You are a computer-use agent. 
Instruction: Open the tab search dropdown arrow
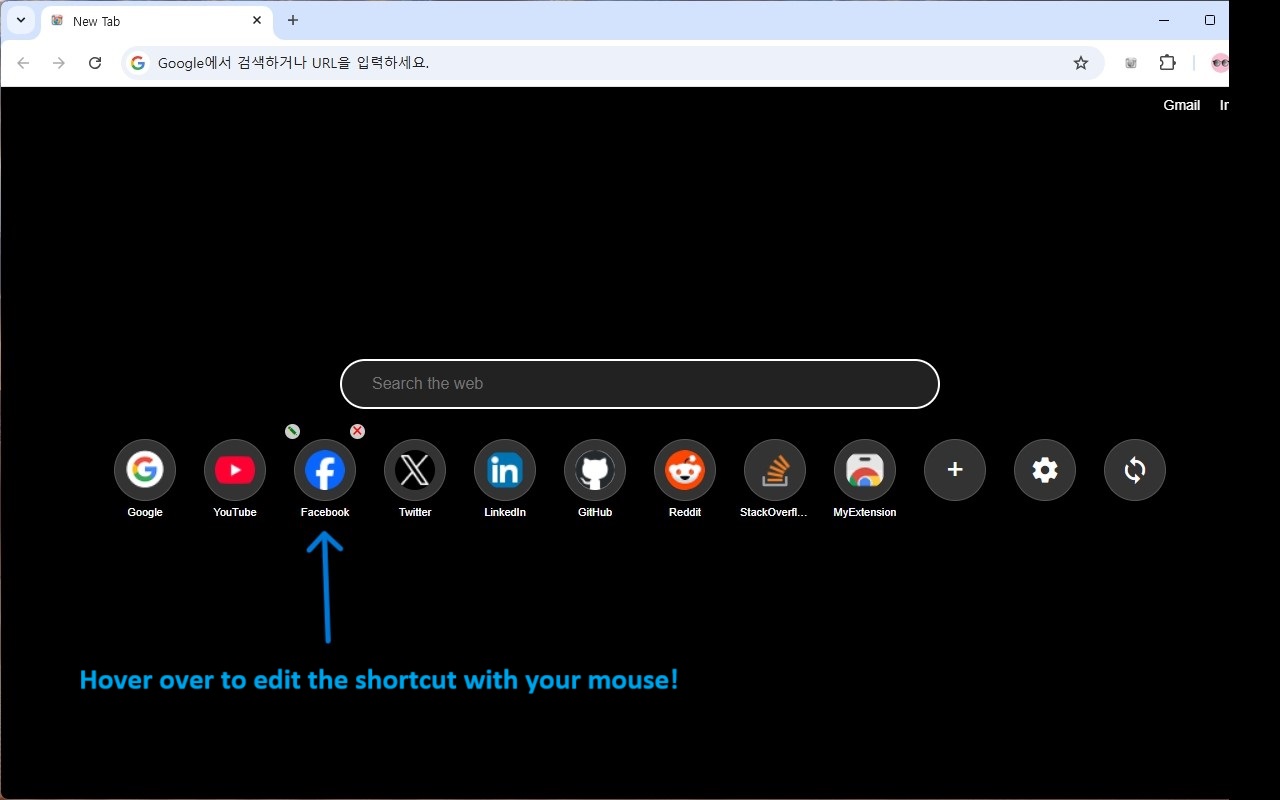pyautogui.click(x=20, y=20)
